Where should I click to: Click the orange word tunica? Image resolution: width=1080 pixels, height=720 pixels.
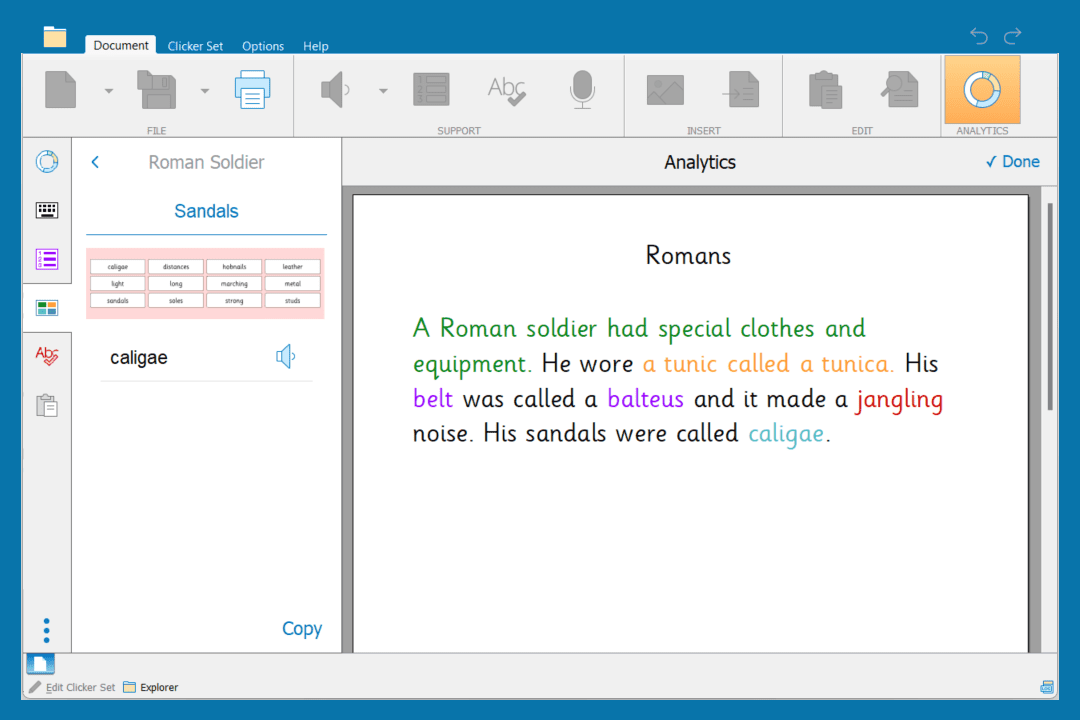pyautogui.click(x=857, y=364)
